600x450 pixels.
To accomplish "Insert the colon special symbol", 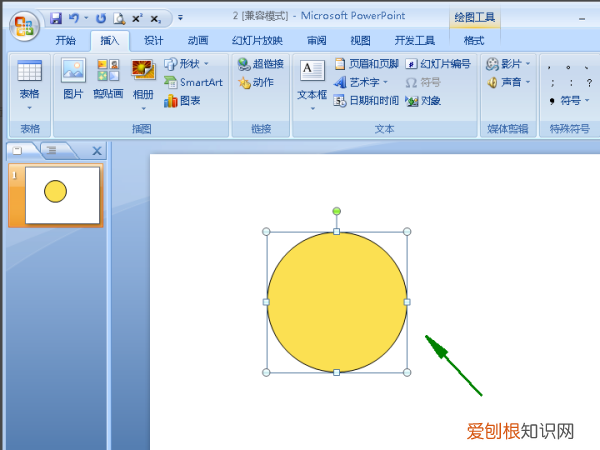I will pos(571,82).
